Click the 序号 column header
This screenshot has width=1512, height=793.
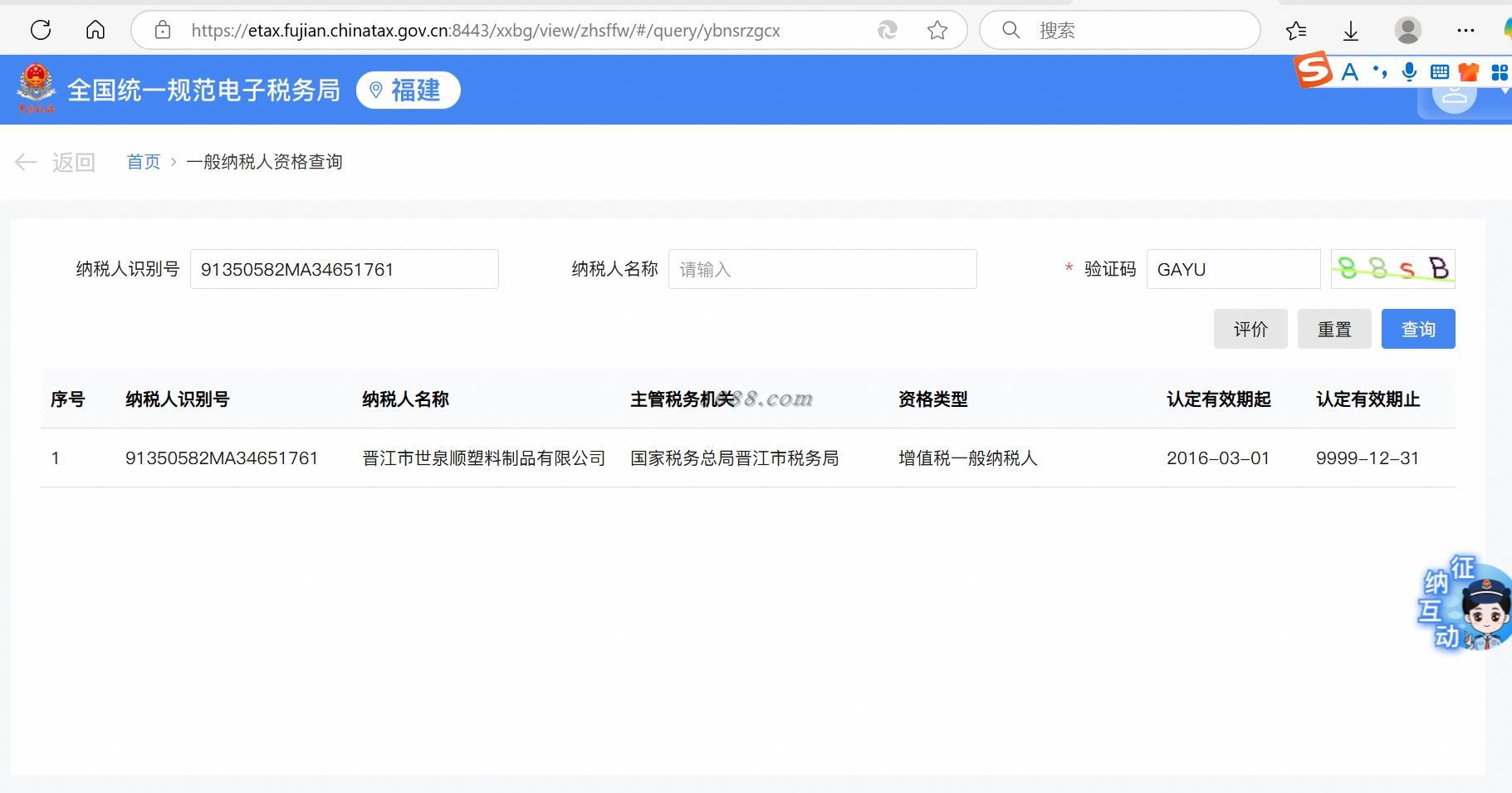pos(67,399)
